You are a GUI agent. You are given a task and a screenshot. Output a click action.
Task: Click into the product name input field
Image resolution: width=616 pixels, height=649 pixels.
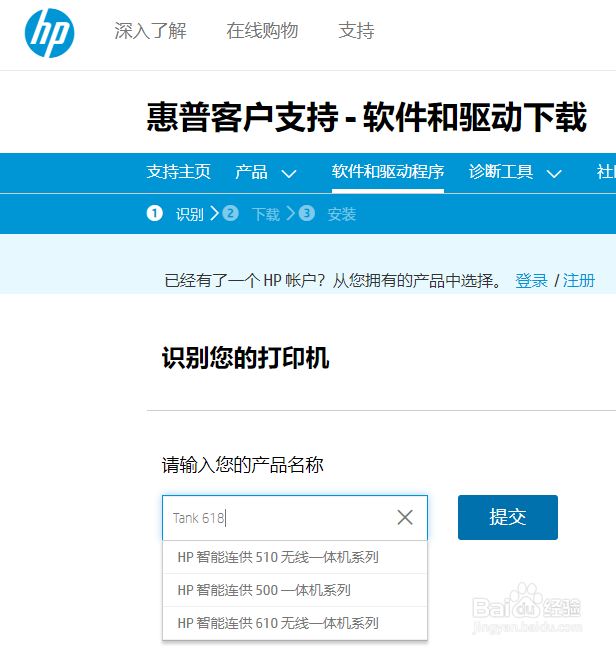coord(295,518)
